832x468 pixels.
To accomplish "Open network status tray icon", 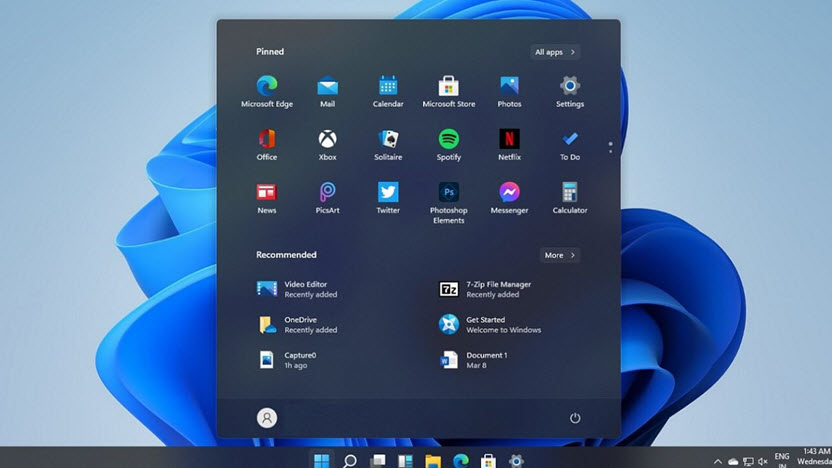I will (748, 462).
